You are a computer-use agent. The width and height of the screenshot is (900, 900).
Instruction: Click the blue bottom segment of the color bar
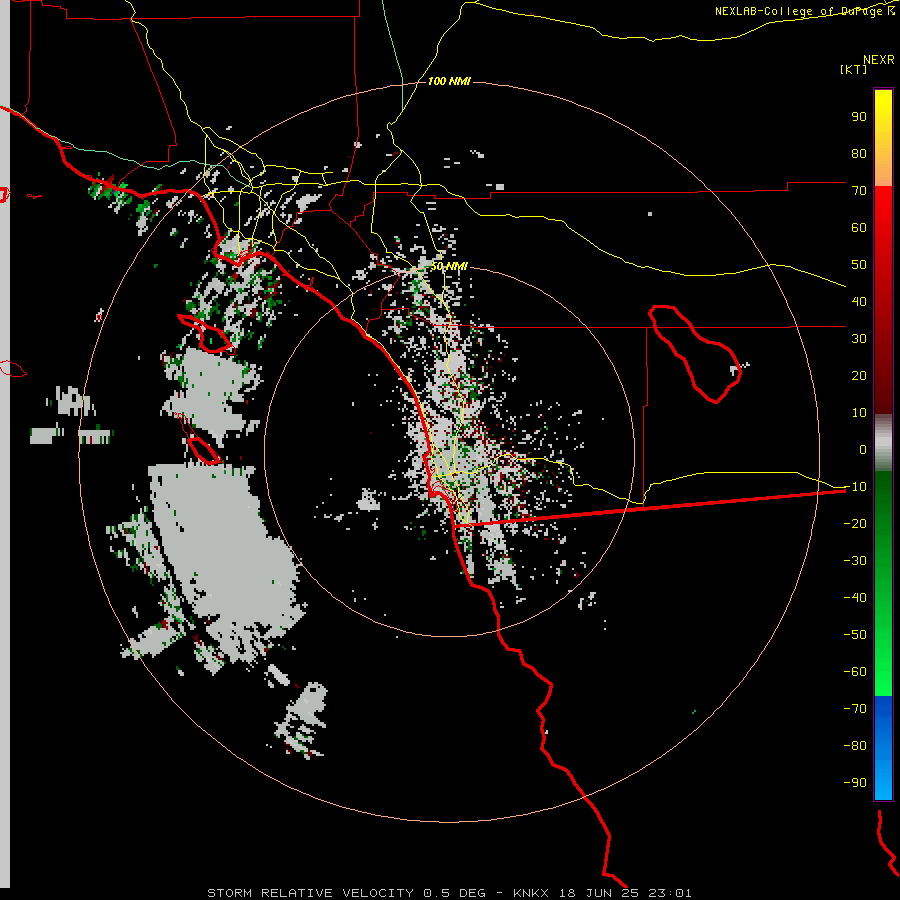883,748
